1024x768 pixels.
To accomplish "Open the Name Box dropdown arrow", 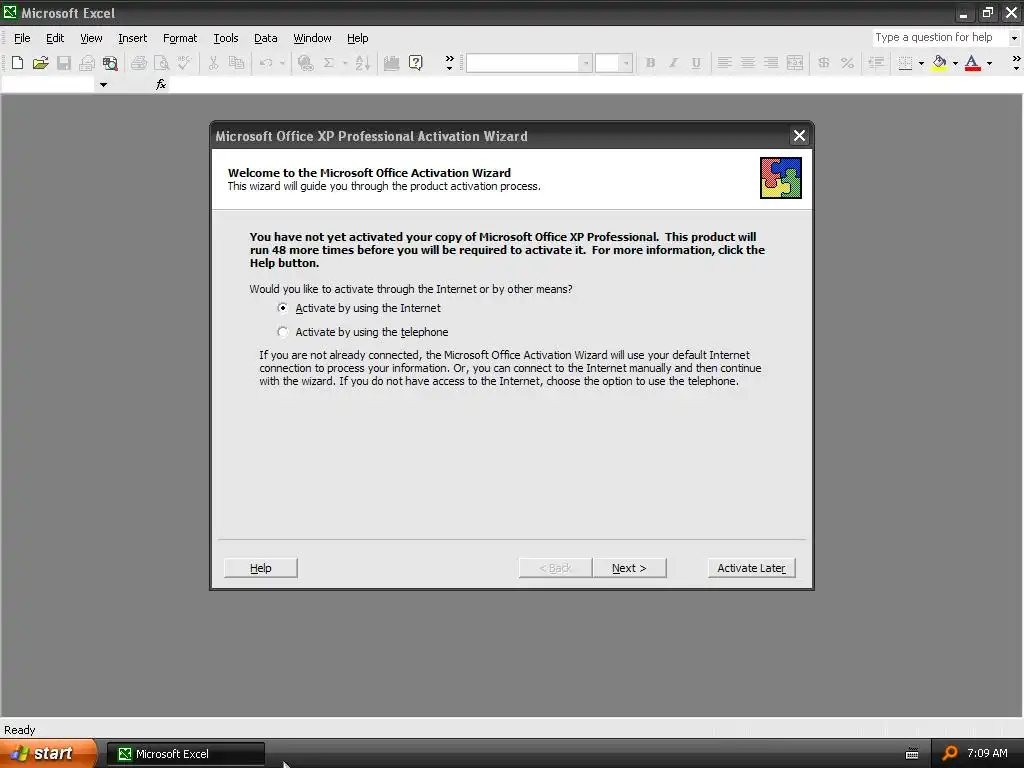I will click(x=103, y=85).
